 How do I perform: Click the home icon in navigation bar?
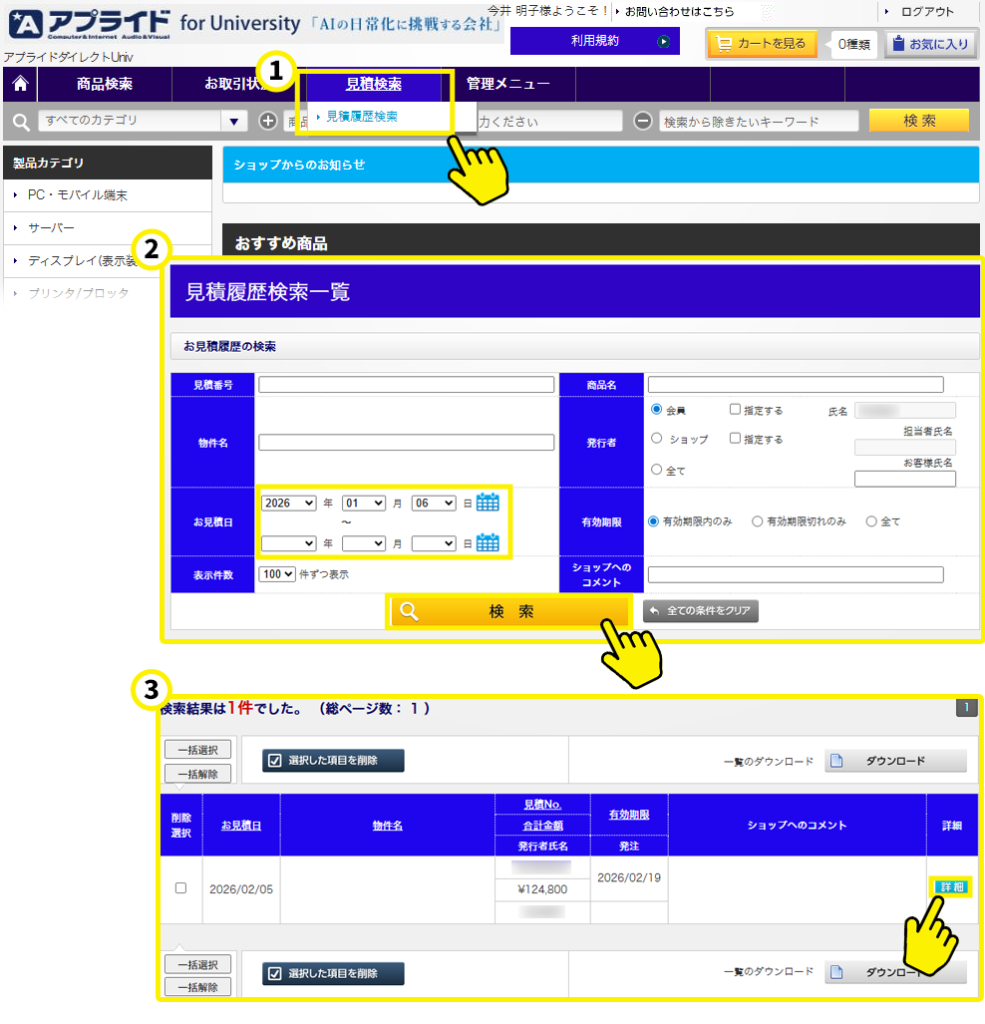coord(19,84)
